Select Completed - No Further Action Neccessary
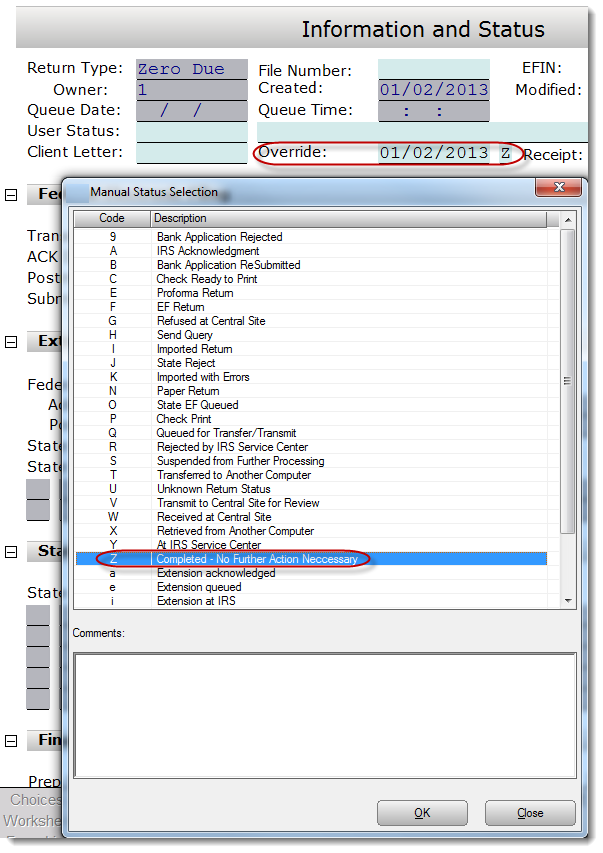 [x=256, y=559]
